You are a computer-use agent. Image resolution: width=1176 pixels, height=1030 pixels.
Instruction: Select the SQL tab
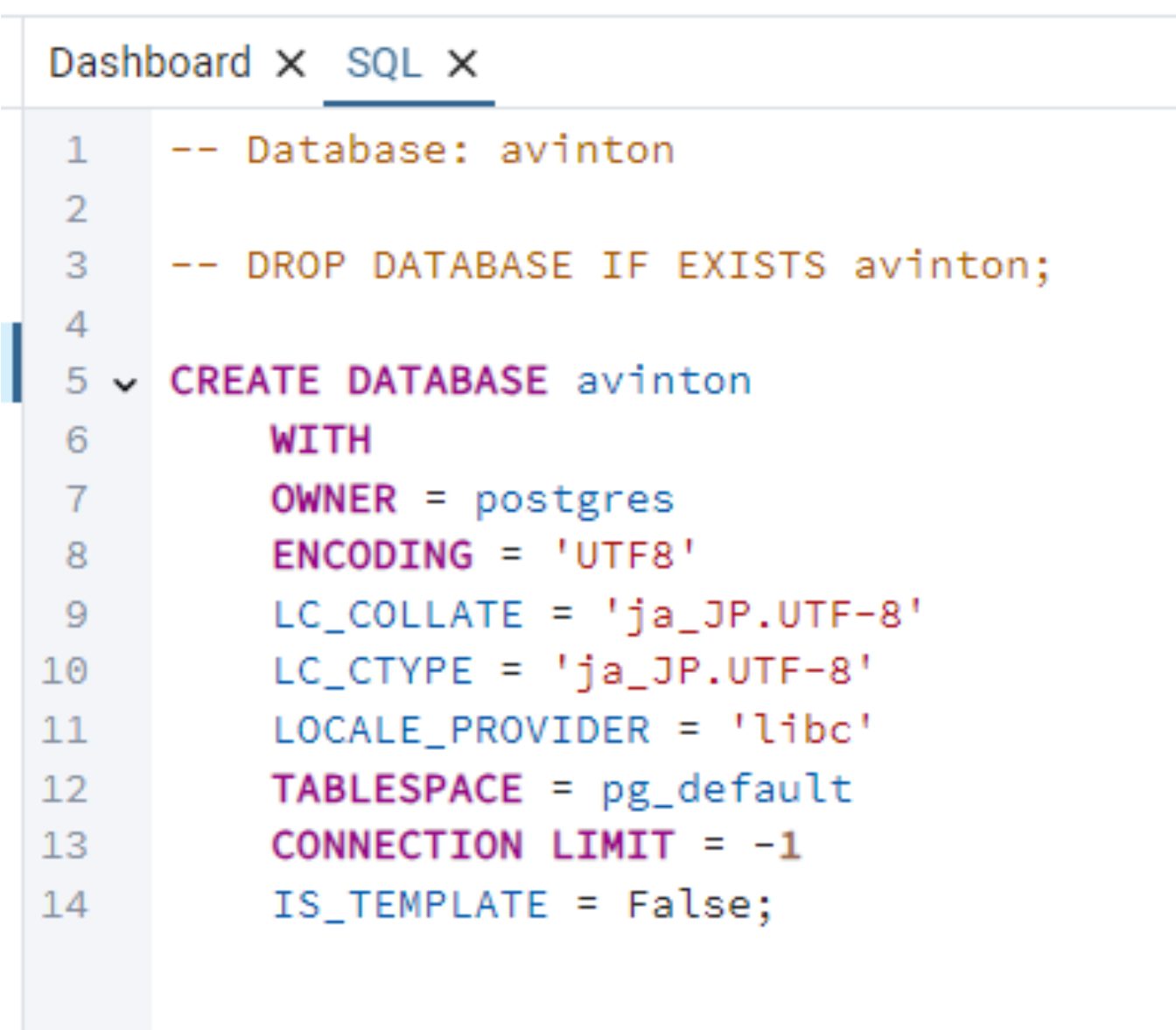click(383, 63)
